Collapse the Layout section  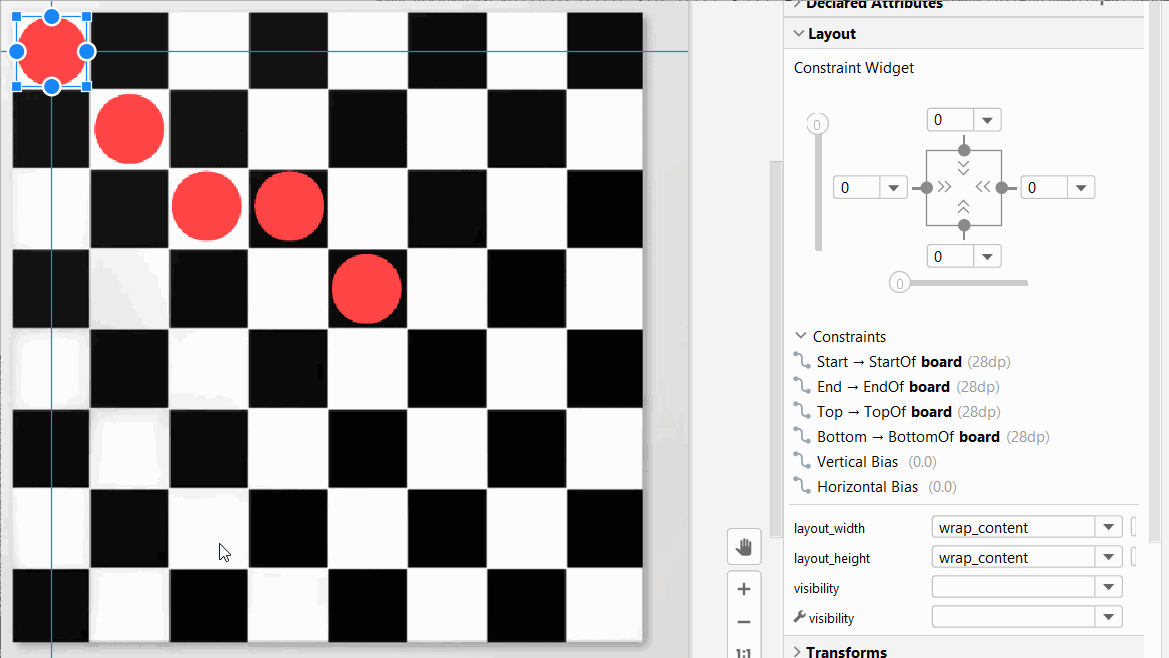(799, 34)
